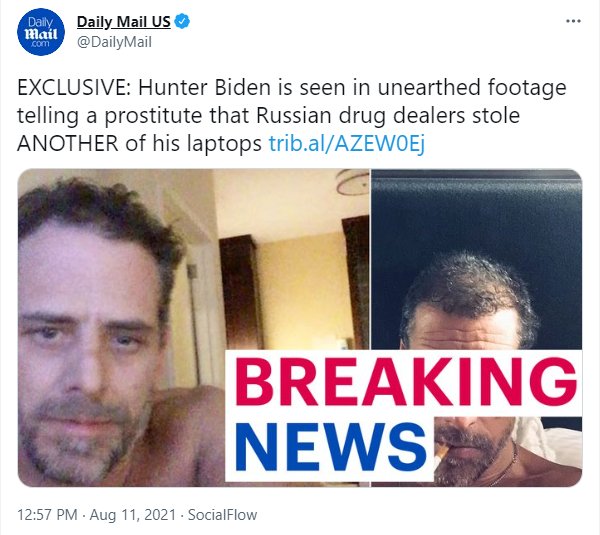Click the cigarette in the bottom-right photo
Screen dimensions: 600x535
point(442,452)
